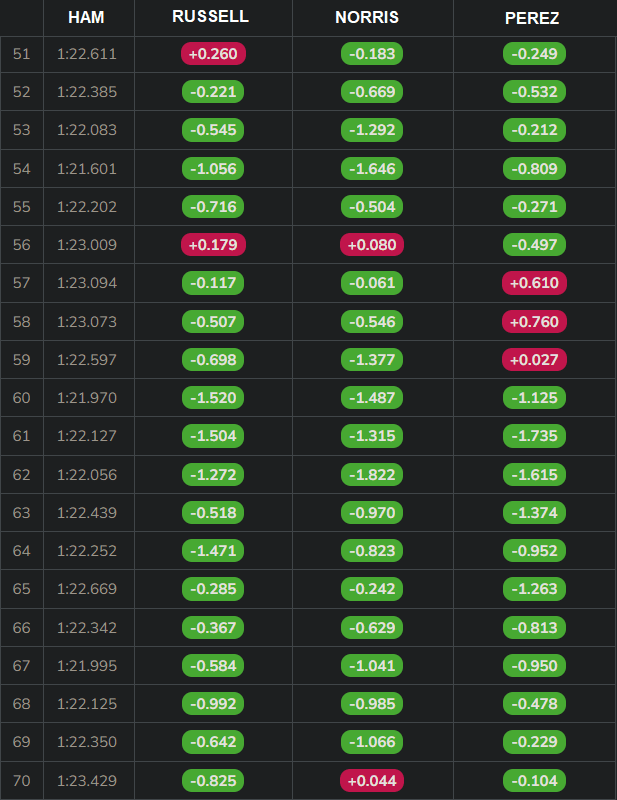Image resolution: width=617 pixels, height=800 pixels.
Task: Select the red +0.610 Perez delta badge
Action: [x=534, y=284]
